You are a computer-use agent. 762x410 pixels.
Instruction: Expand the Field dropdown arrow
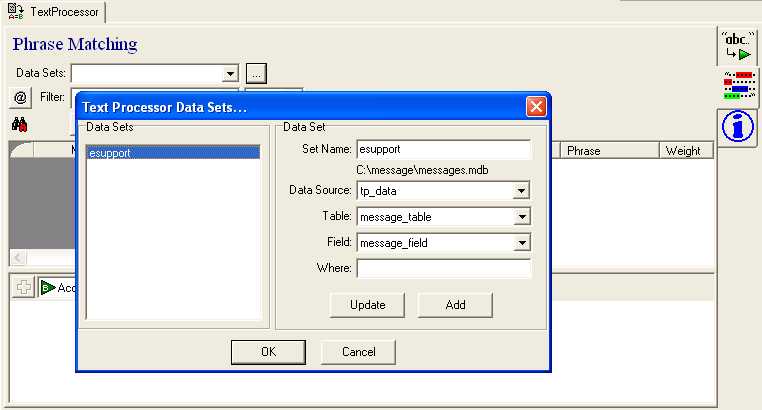521,243
